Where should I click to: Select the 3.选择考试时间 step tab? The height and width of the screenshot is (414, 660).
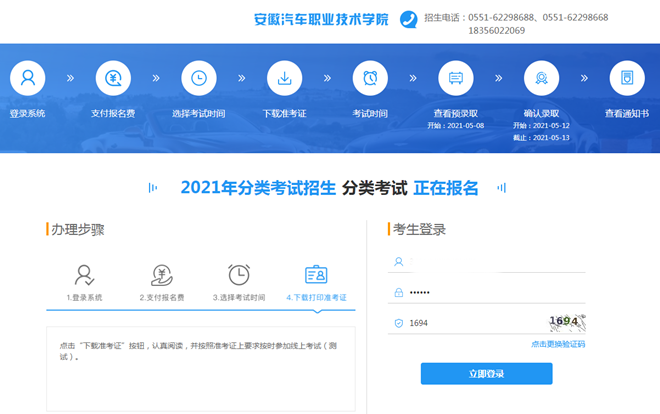(239, 282)
